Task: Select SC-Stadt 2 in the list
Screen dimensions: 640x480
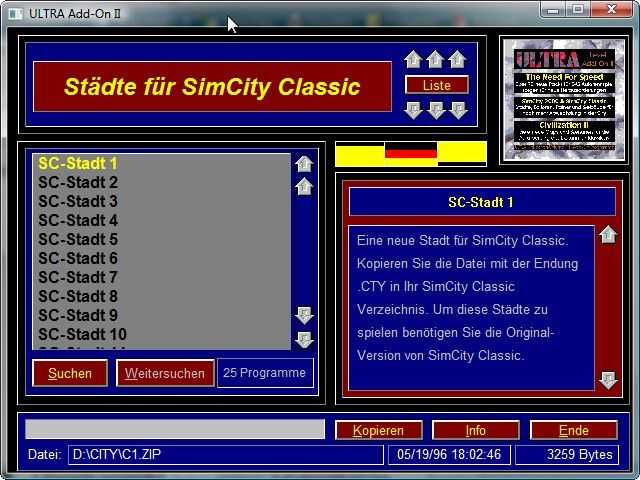Action: [161, 182]
